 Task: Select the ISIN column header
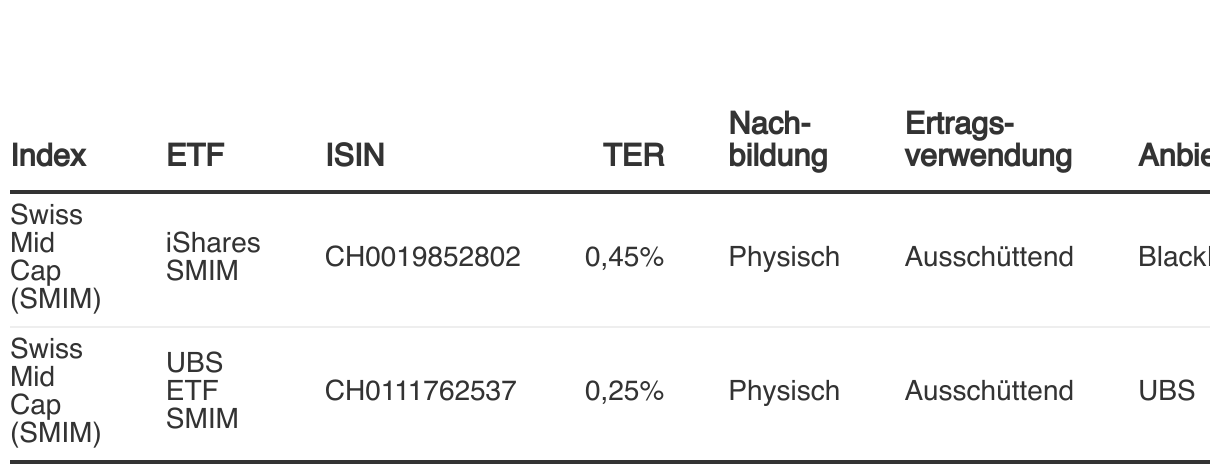[354, 155]
